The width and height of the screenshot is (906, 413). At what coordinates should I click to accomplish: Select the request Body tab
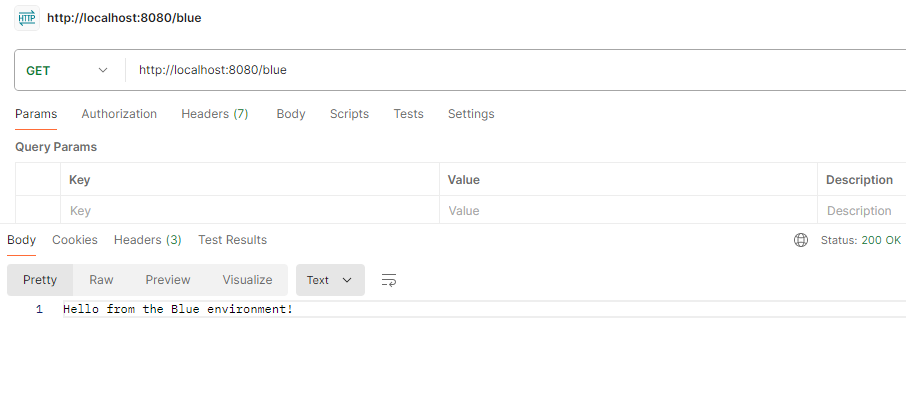click(291, 114)
